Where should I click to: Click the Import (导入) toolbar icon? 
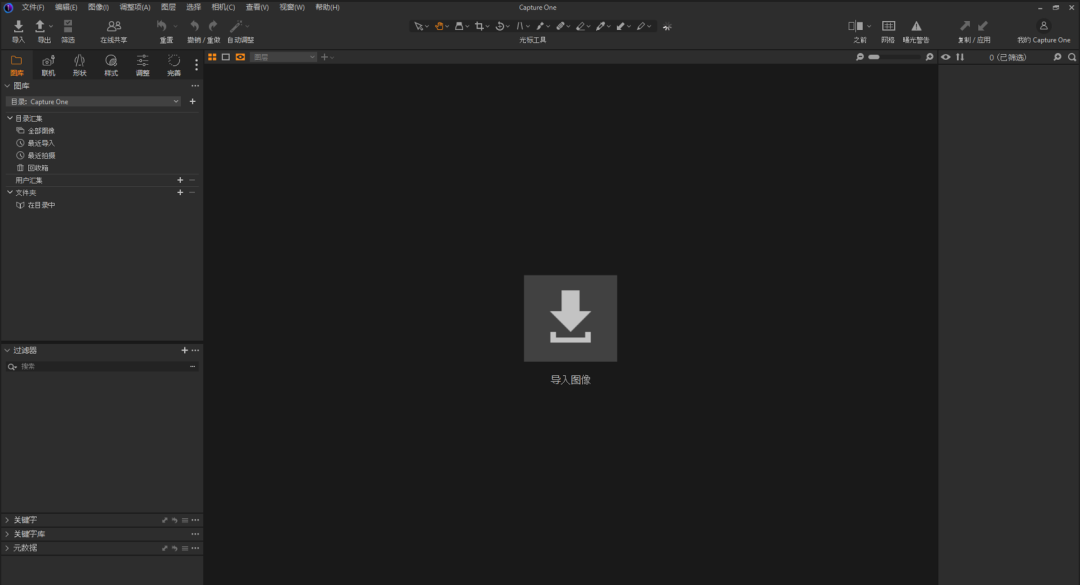pos(19,26)
